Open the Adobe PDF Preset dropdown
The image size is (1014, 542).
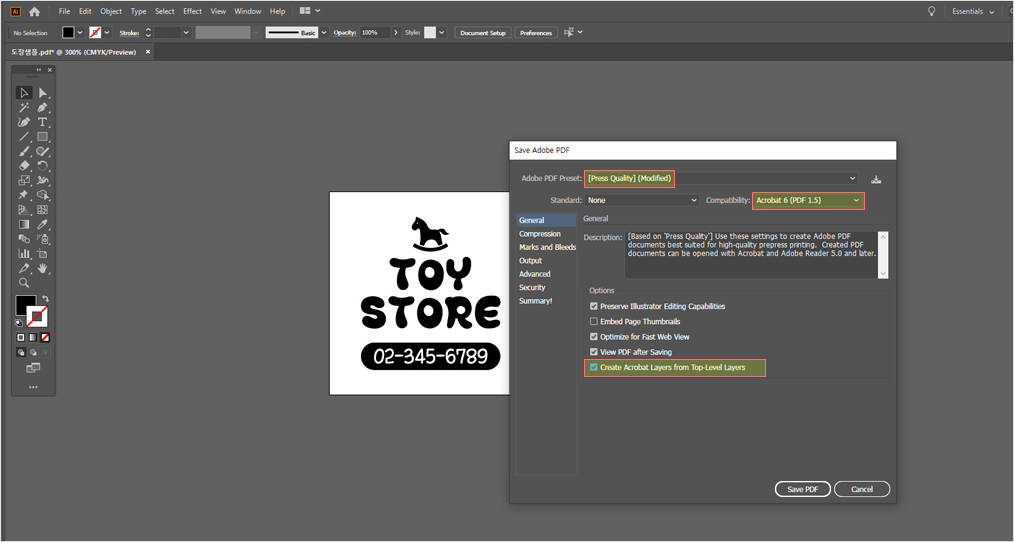[722, 179]
